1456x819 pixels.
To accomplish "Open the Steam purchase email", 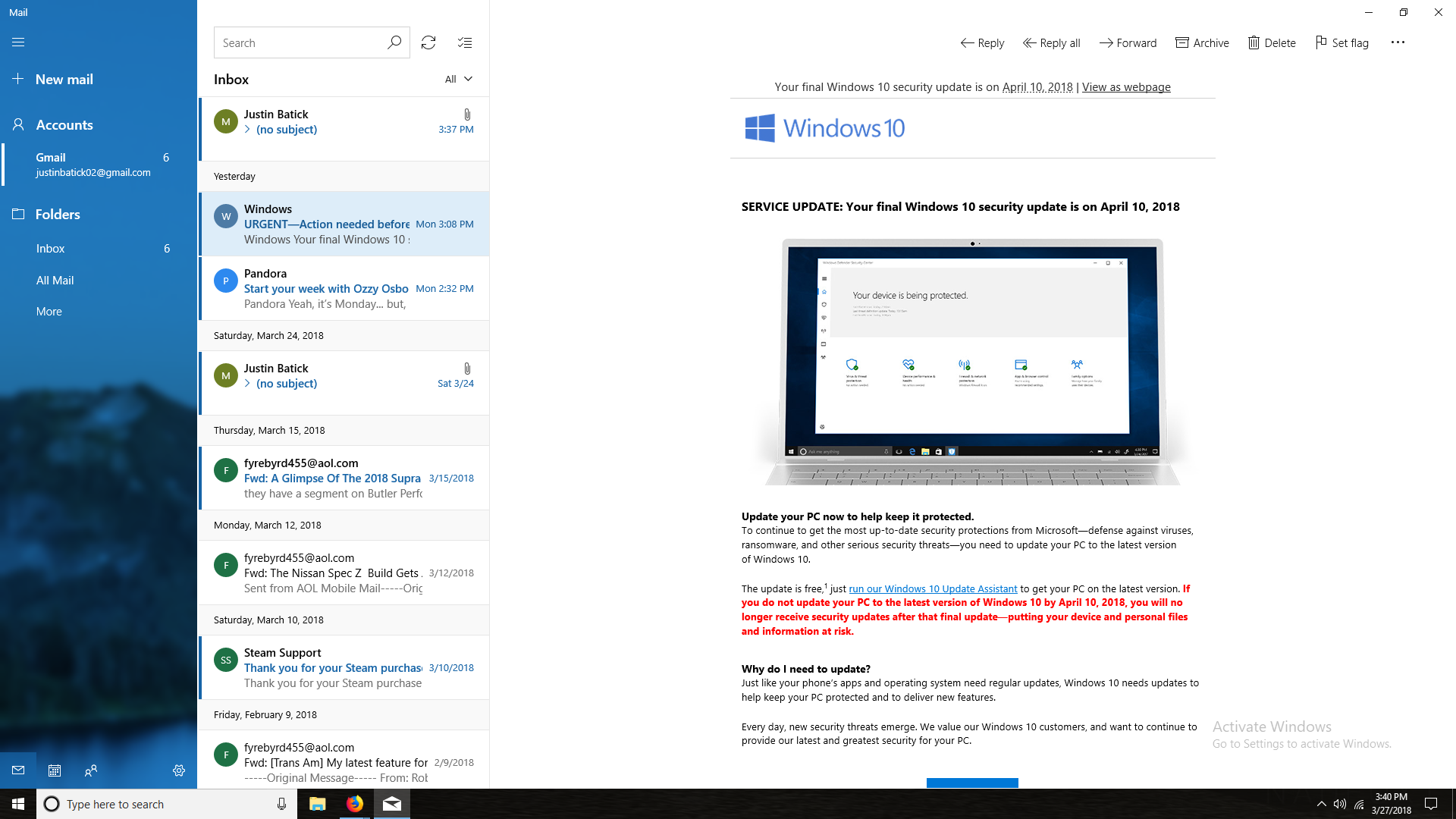I will [x=344, y=667].
